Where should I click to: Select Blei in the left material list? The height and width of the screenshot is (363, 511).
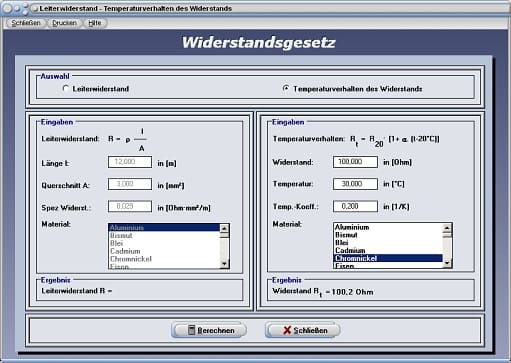click(164, 243)
